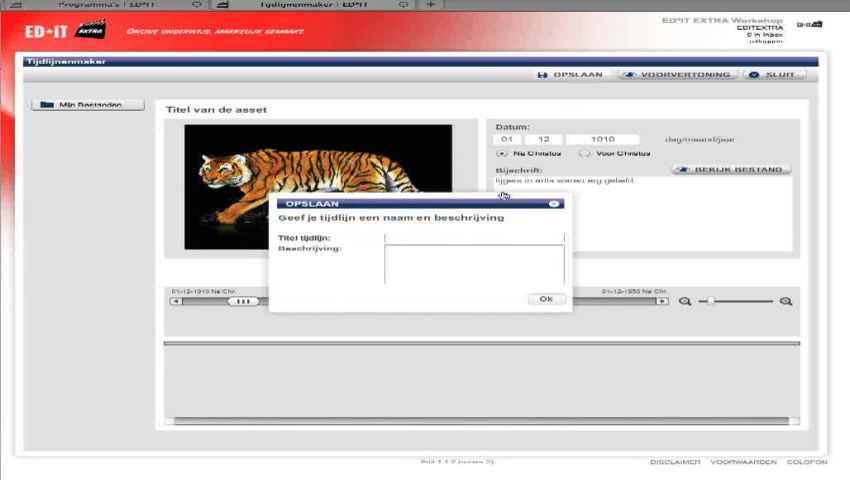Select the Na Christus radio button
Image resolution: width=850 pixels, height=480 pixels.
point(501,153)
